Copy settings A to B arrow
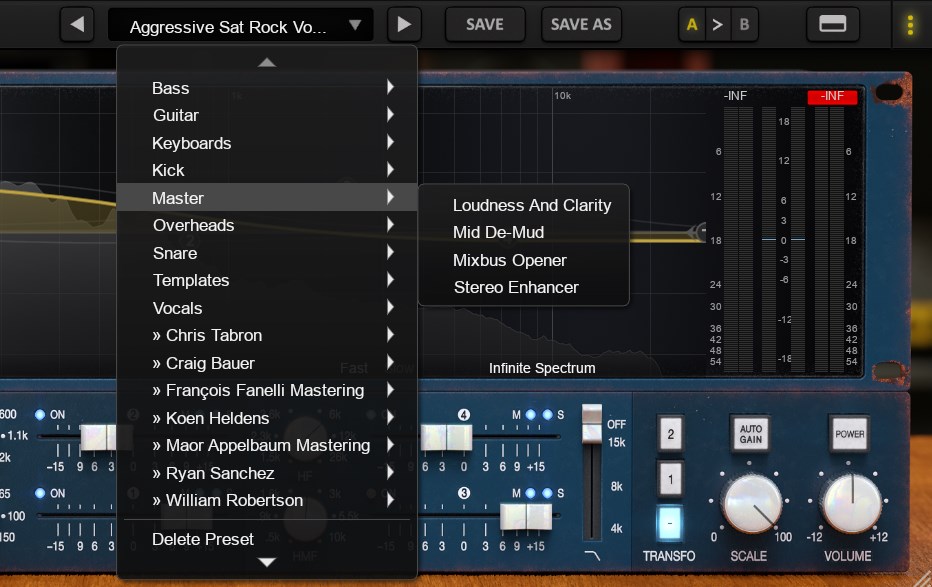Image resolution: width=932 pixels, height=587 pixels. click(x=717, y=25)
